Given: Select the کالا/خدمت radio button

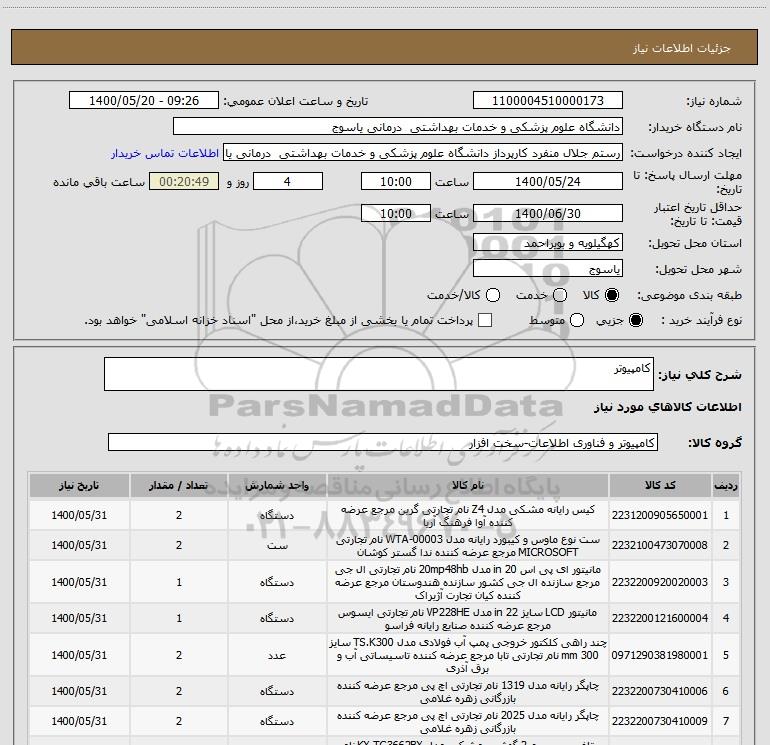Looking at the screenshot, I should point(493,295).
